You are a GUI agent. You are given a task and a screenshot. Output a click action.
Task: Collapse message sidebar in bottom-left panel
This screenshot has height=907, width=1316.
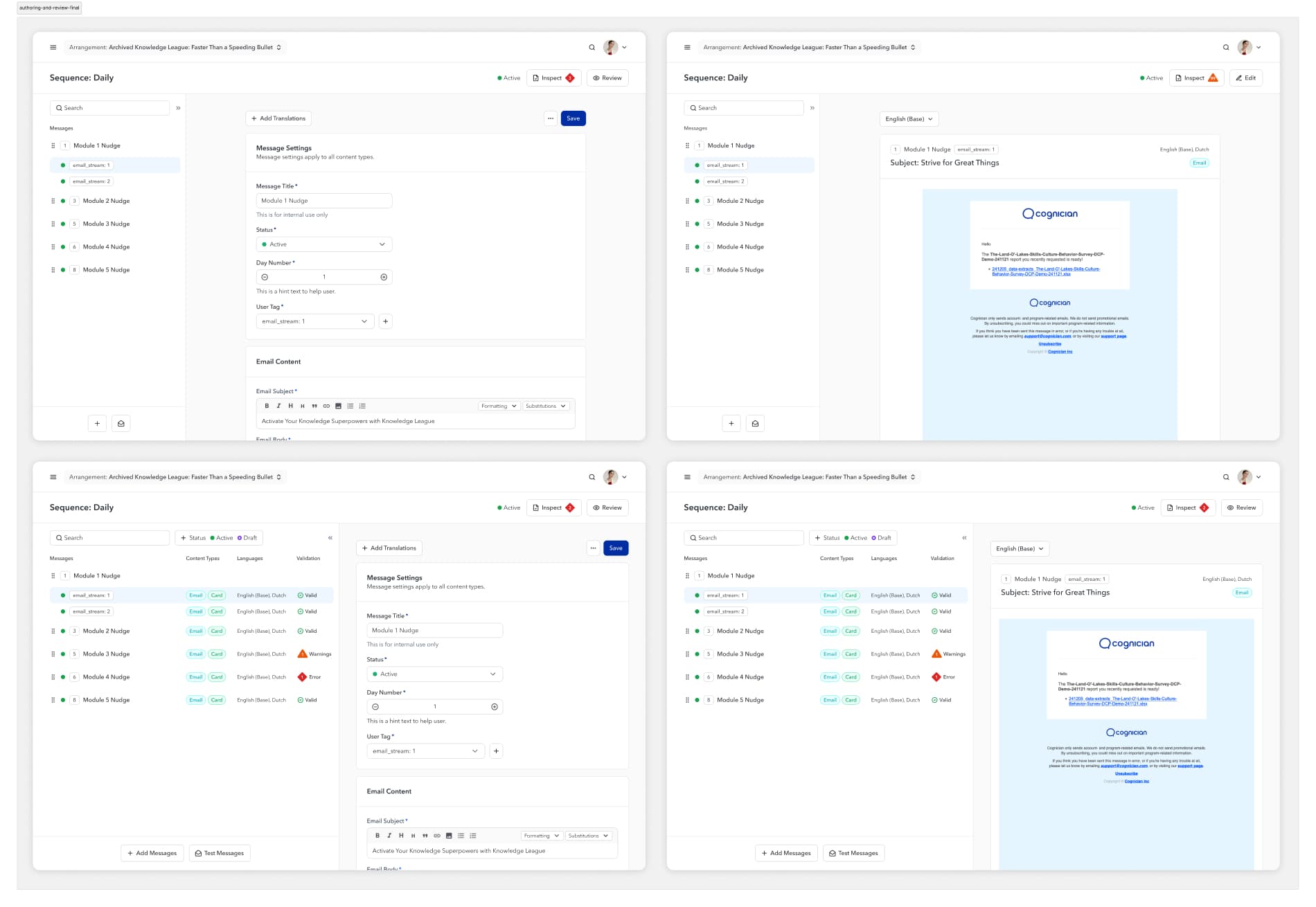click(330, 538)
